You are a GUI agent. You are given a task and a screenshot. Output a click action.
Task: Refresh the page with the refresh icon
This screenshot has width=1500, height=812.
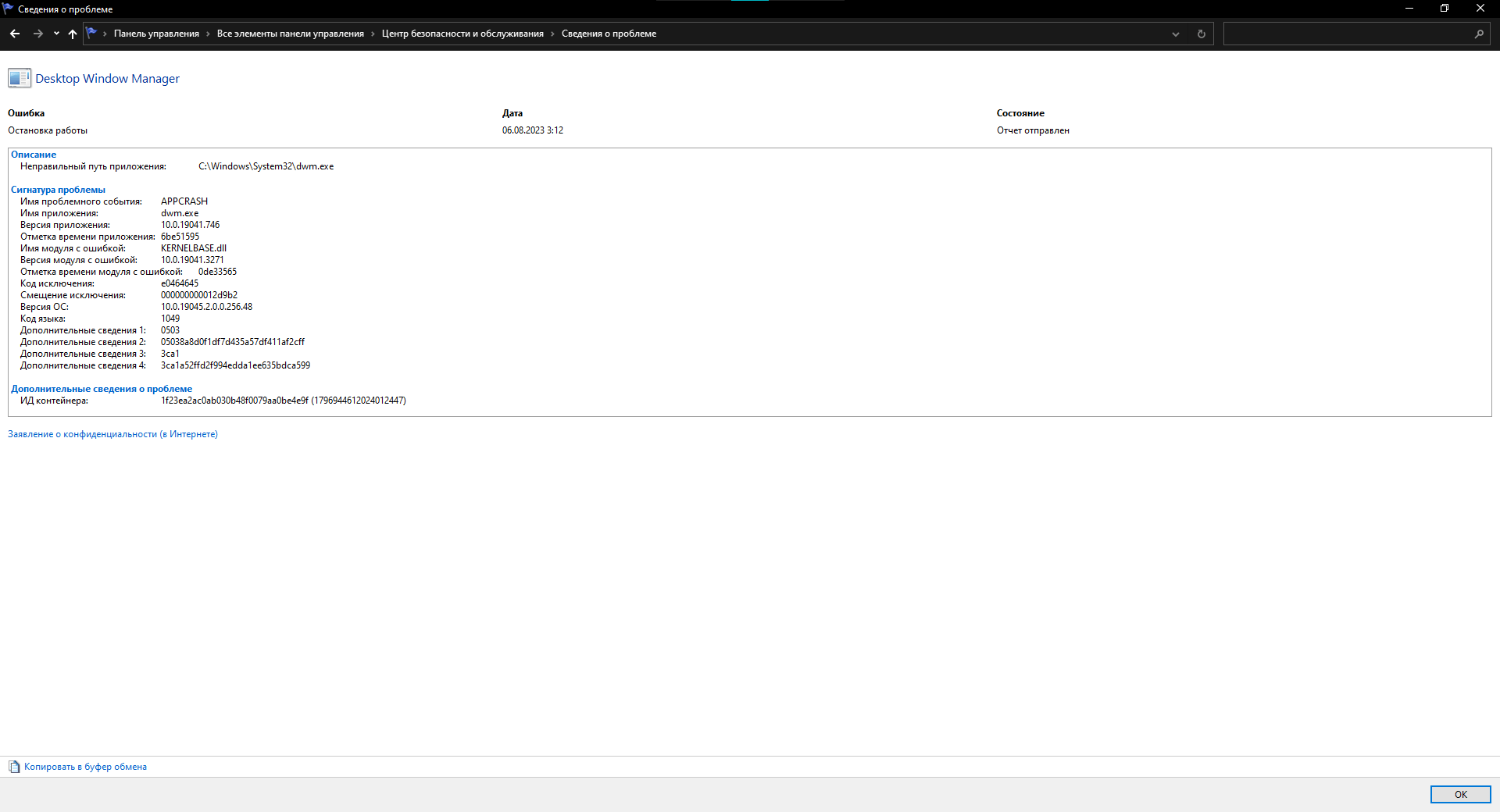(1201, 34)
